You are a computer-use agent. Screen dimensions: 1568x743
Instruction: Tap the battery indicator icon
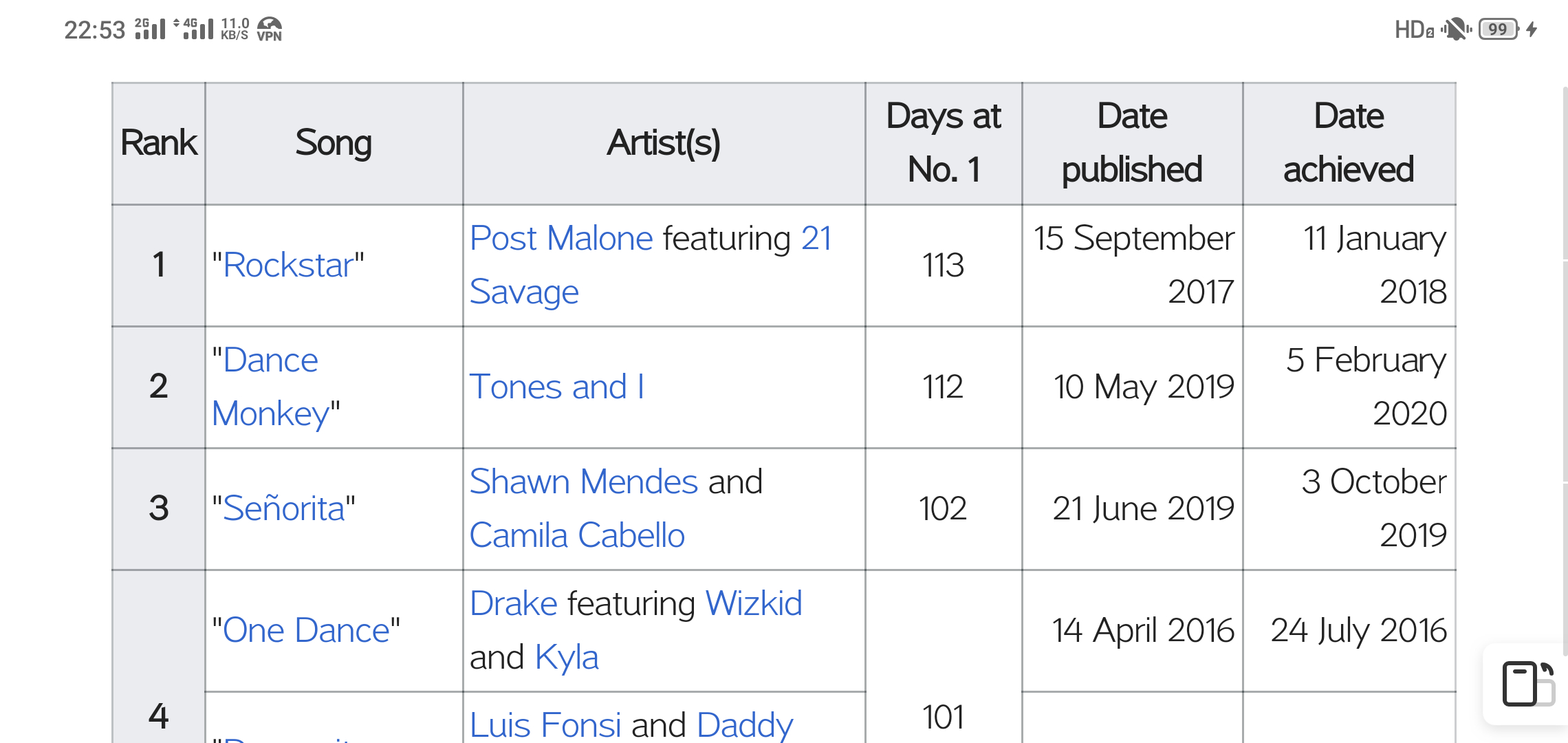pyautogui.click(x=1499, y=30)
